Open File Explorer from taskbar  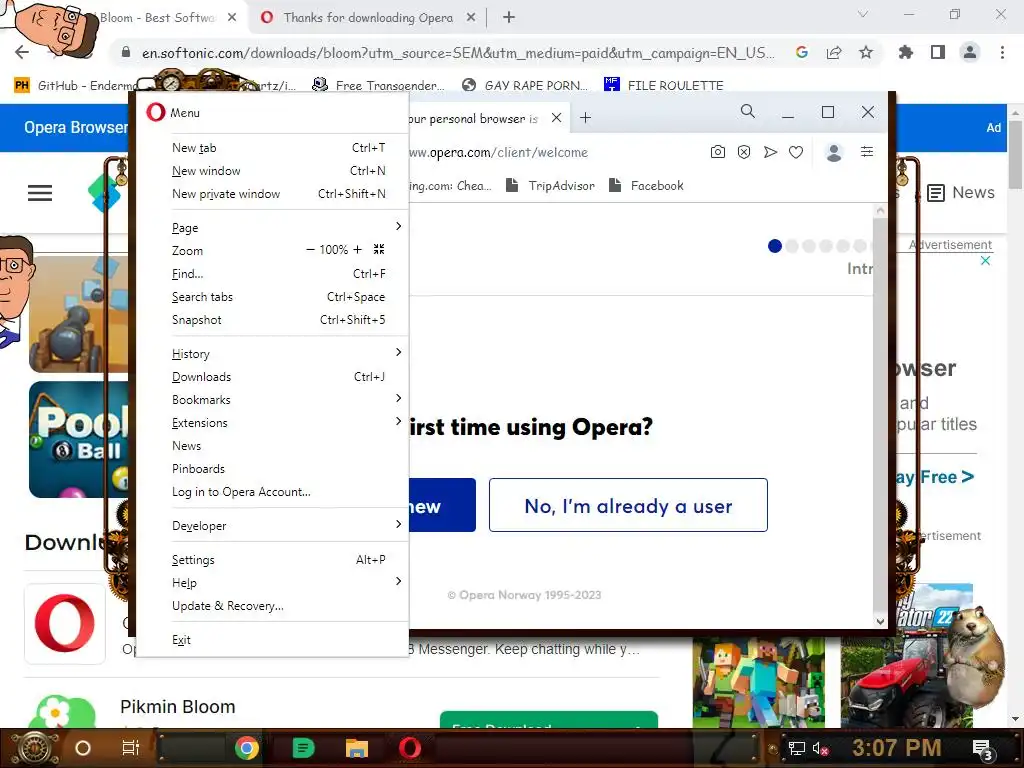pyautogui.click(x=357, y=748)
